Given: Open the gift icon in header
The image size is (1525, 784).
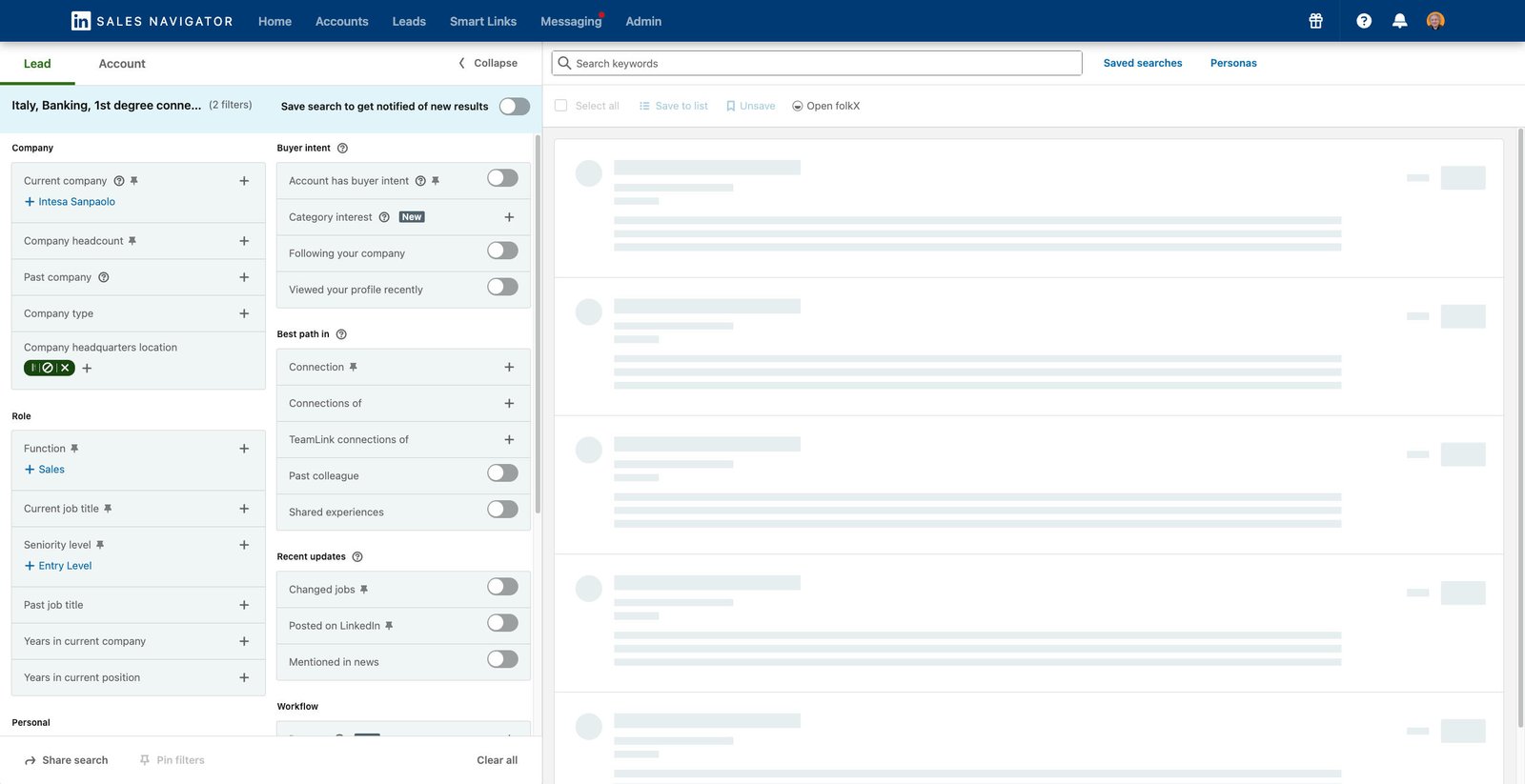Looking at the screenshot, I should click(1315, 21).
